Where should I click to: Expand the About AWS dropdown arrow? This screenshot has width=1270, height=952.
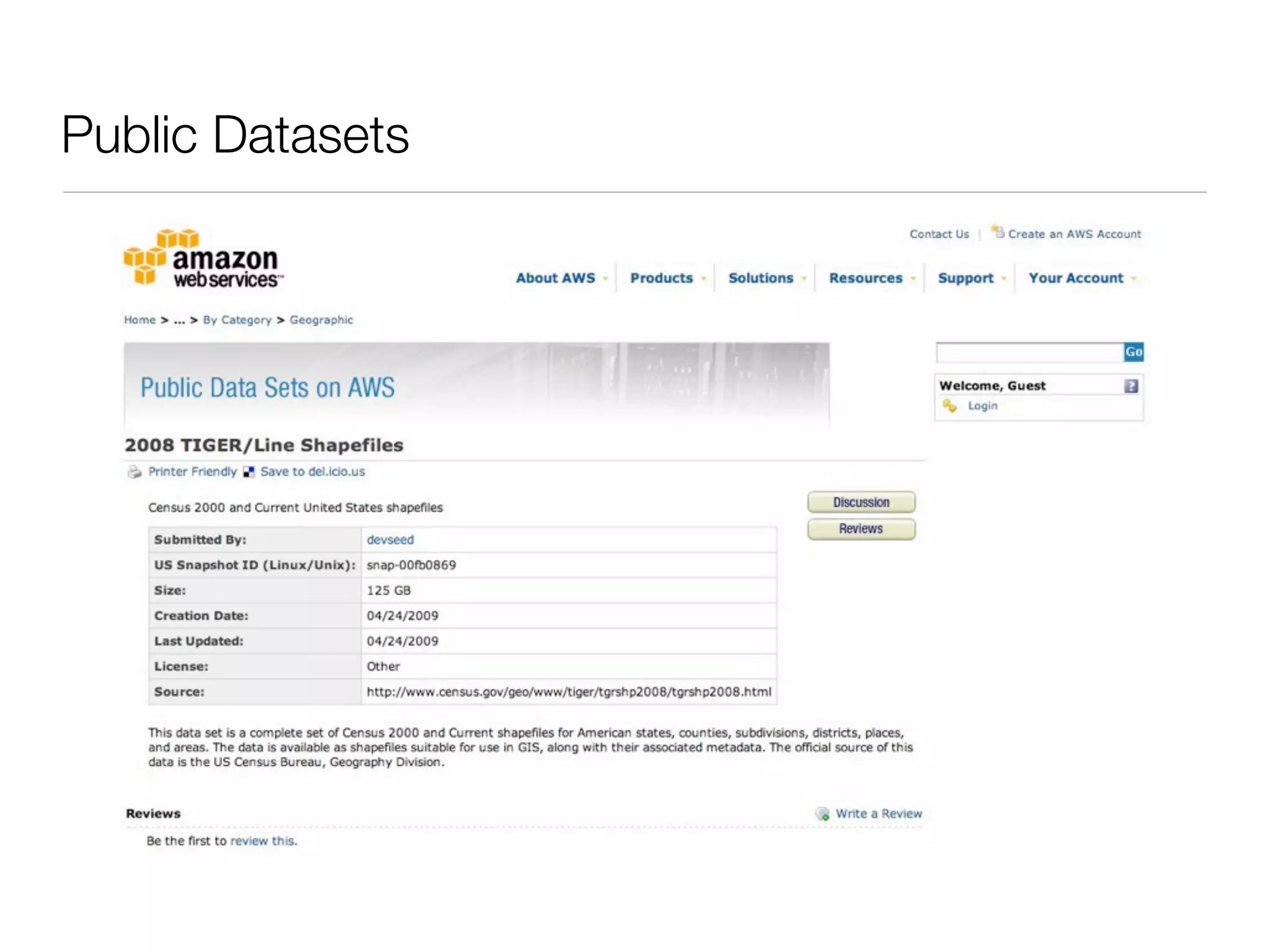point(605,279)
